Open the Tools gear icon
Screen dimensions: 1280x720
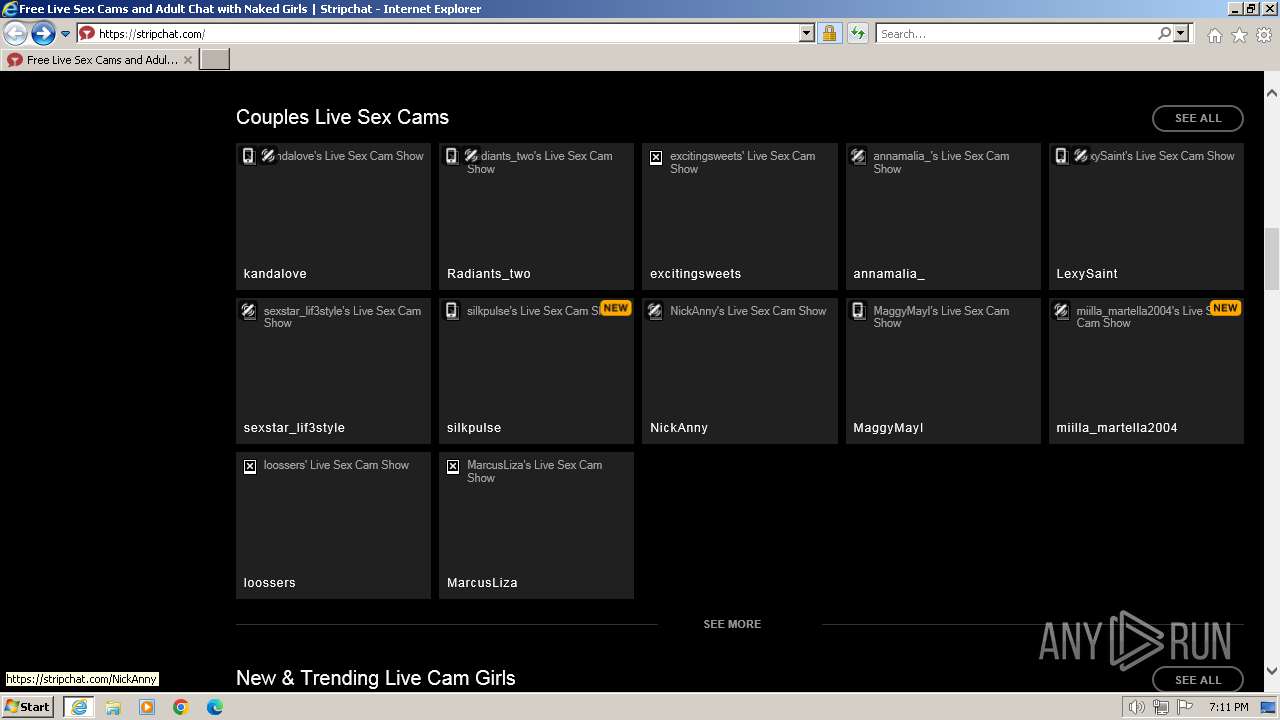point(1264,35)
